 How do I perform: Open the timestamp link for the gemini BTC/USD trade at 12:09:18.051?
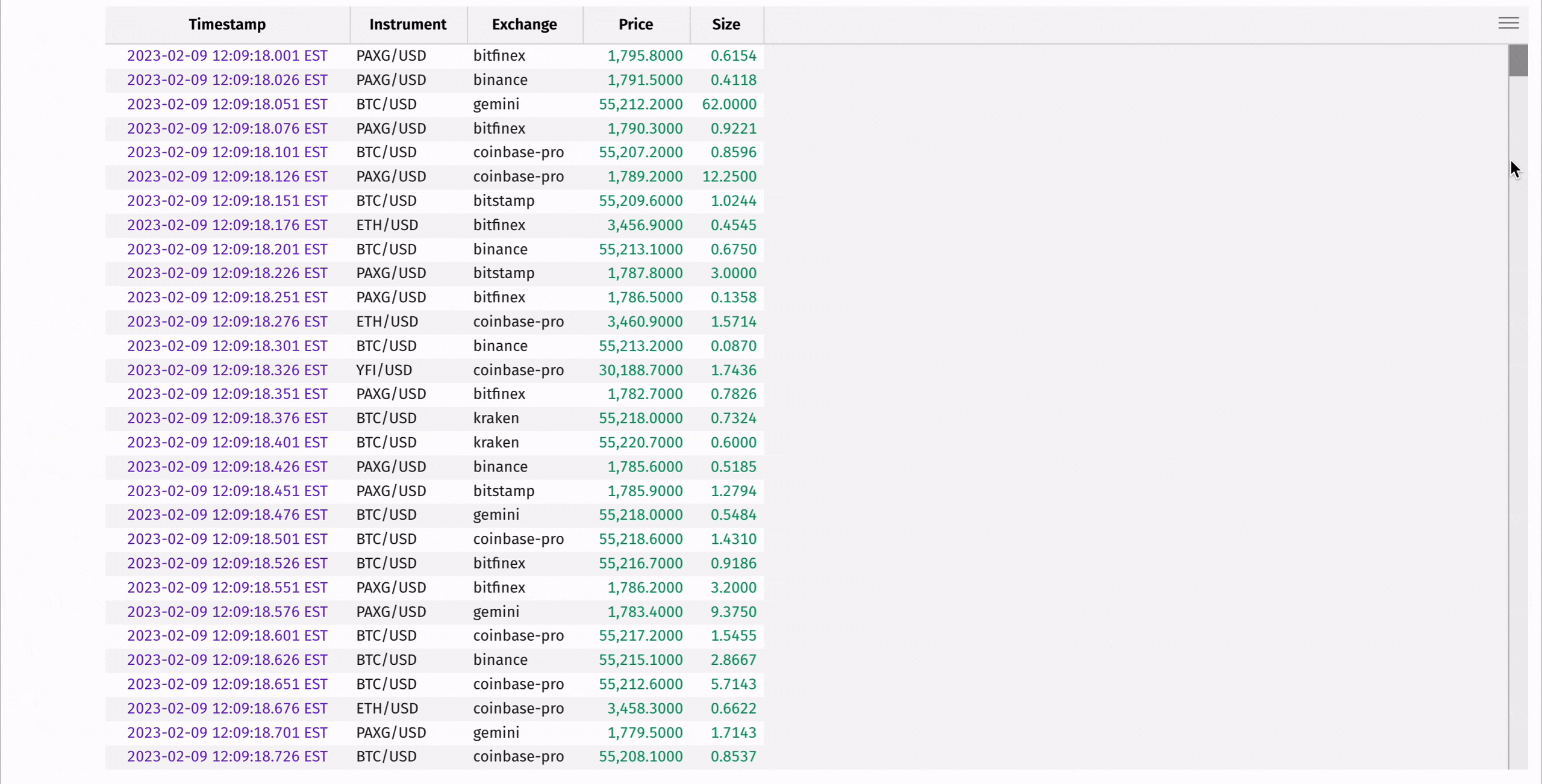click(x=226, y=104)
